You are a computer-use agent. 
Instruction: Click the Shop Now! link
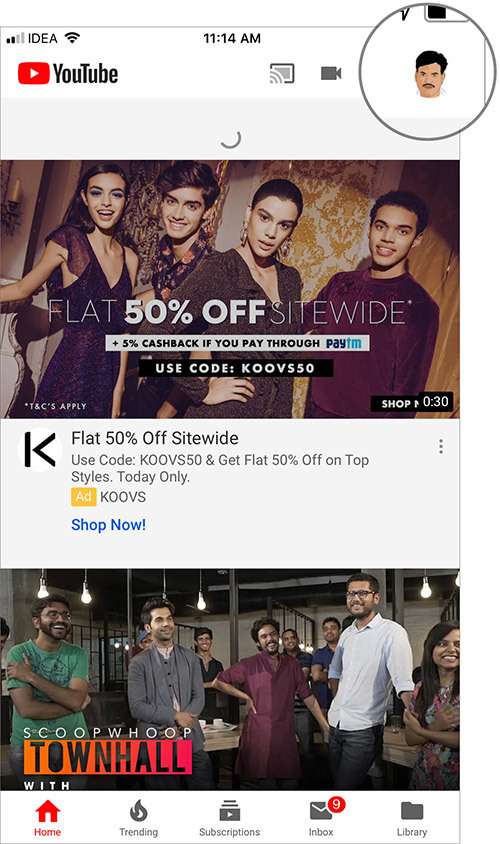point(108,525)
